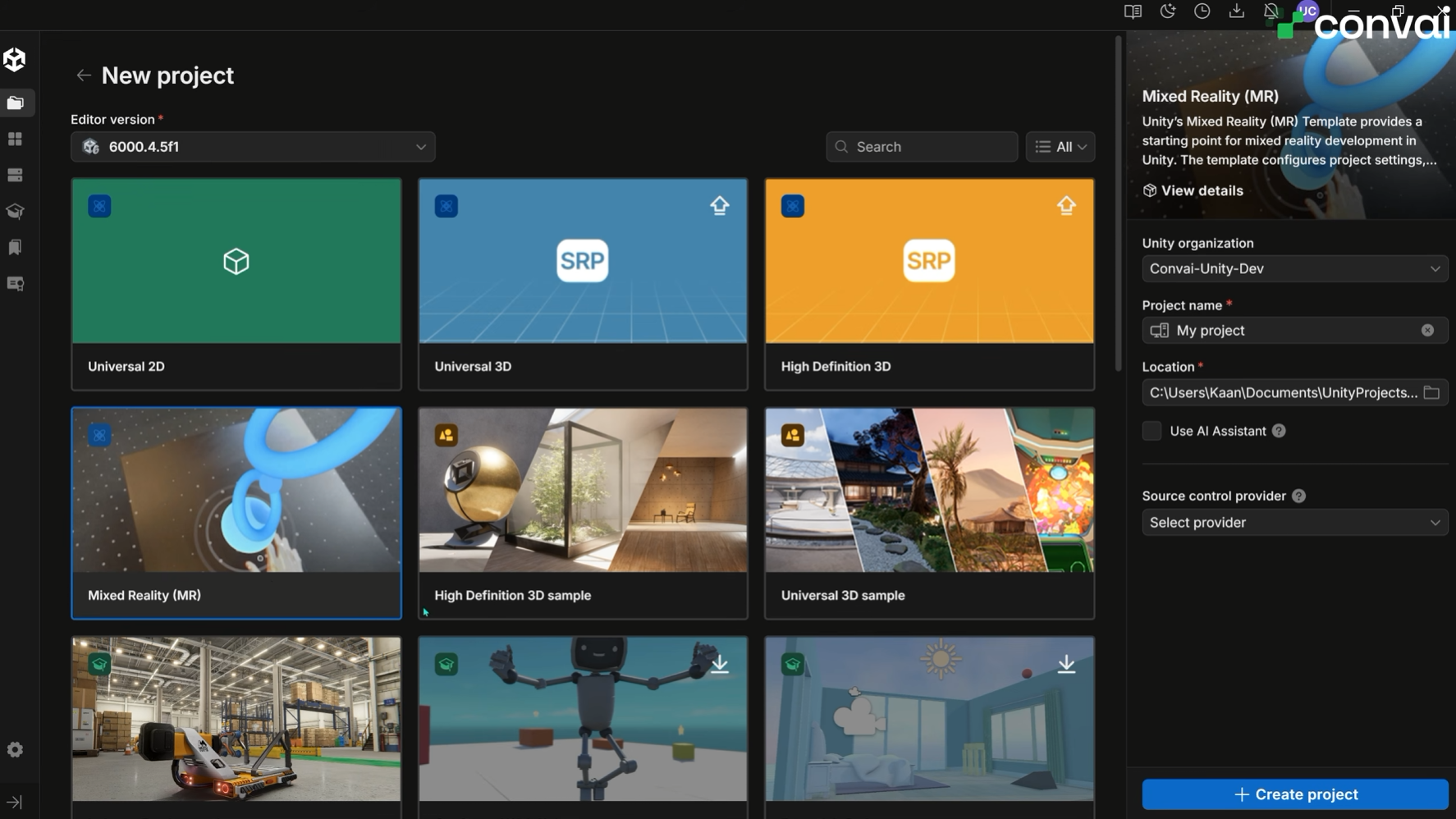Click the help icon beside Use AI Assistant

tap(1279, 431)
